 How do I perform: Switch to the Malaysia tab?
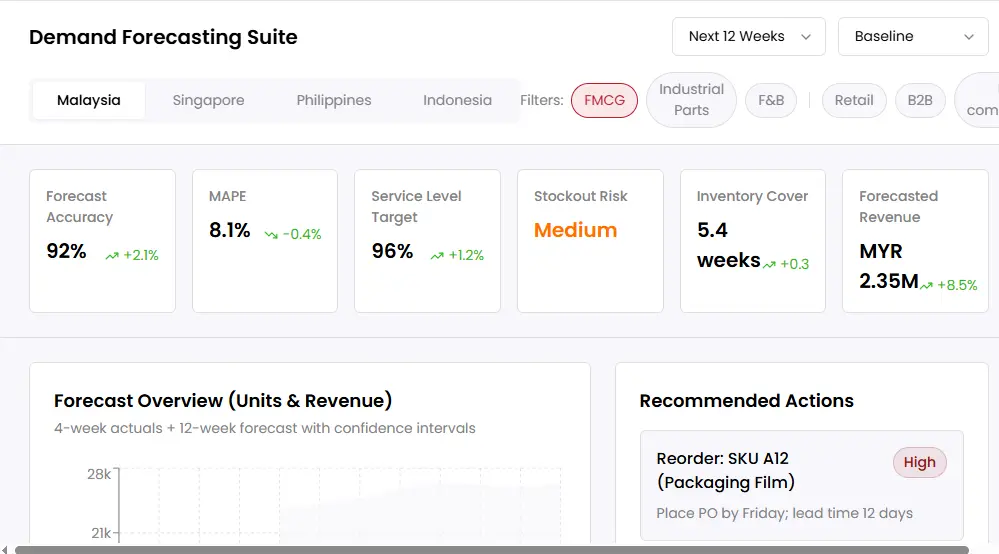coord(89,100)
